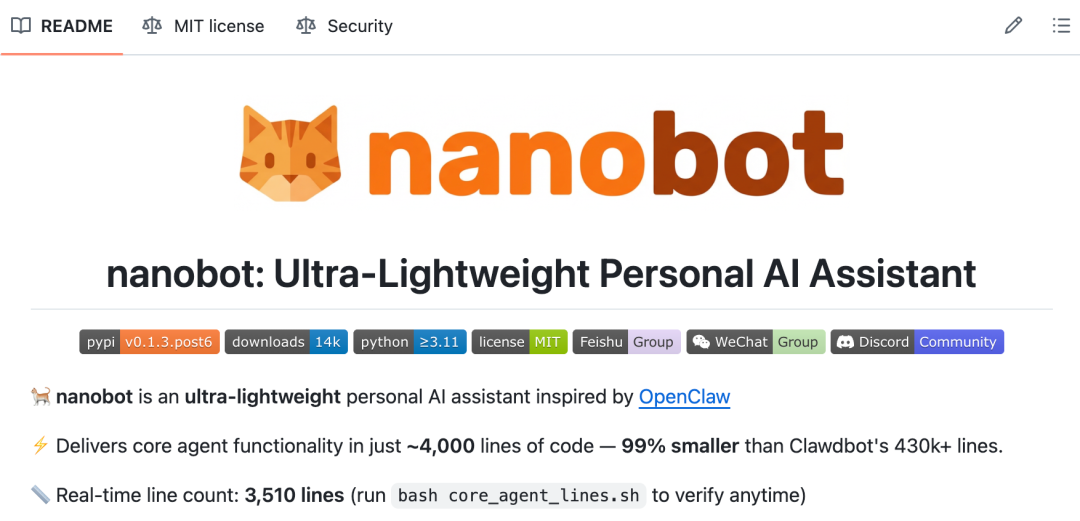This screenshot has height=521, width=1080.
Task: Click the WeChat icon in the badge
Action: tap(701, 342)
